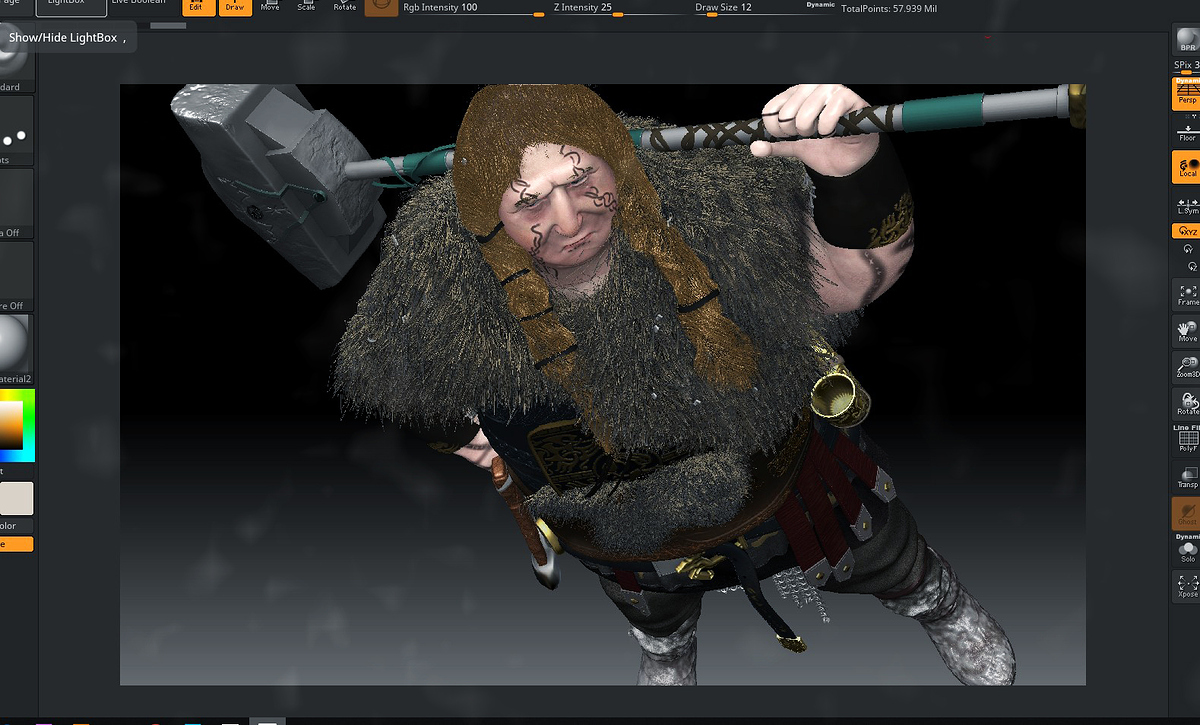Click the light gray secondary color swatch

coord(16,498)
